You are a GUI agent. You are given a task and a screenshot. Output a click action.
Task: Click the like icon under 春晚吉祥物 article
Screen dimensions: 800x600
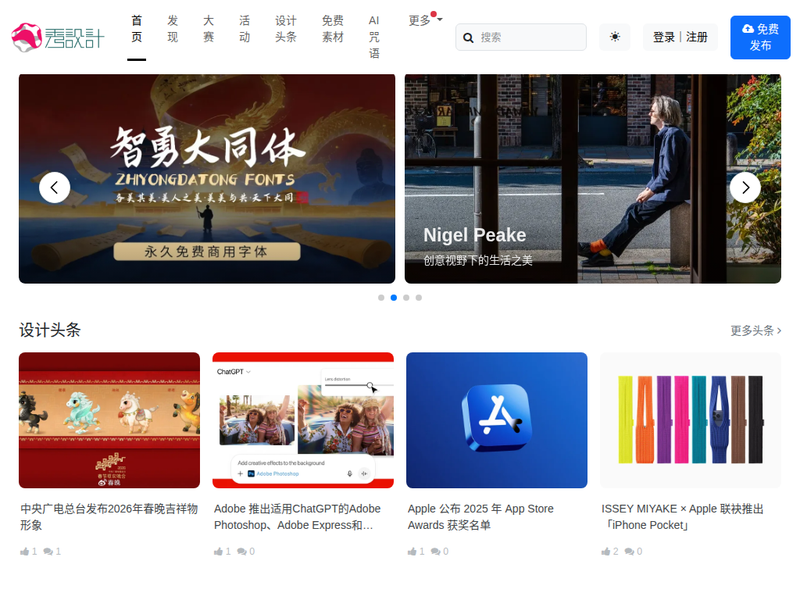click(x=25, y=551)
